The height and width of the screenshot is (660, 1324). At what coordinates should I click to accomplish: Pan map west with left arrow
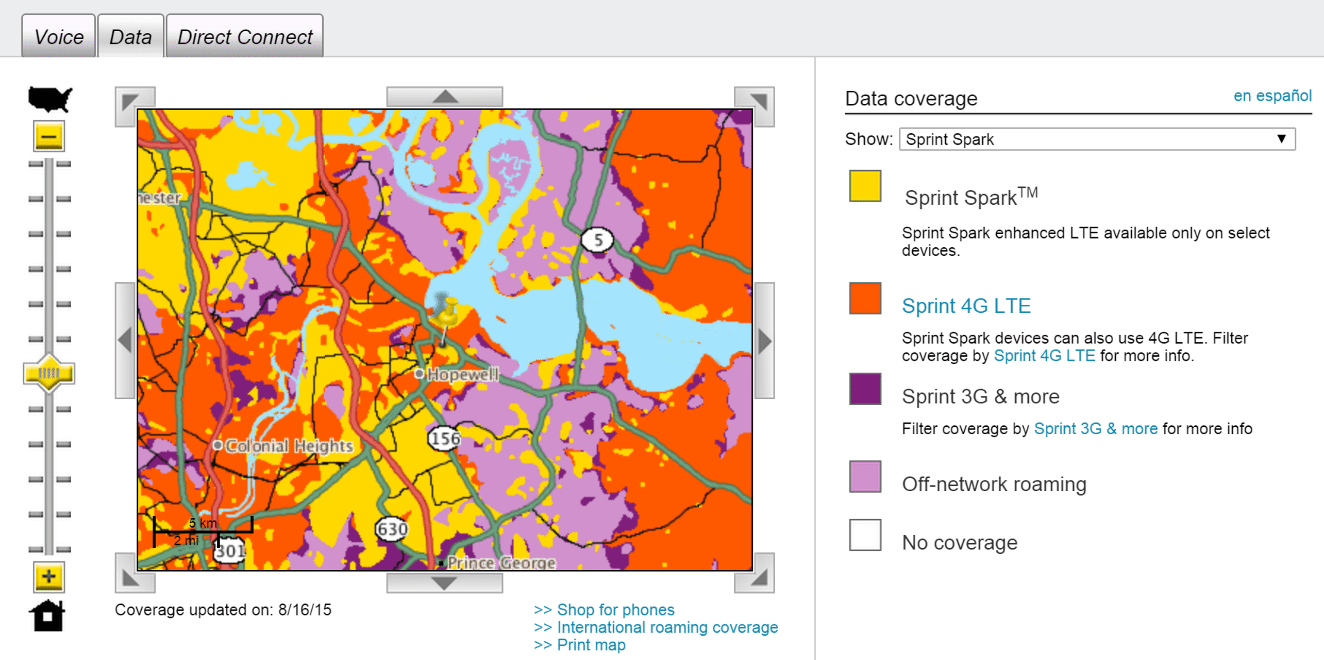(x=125, y=340)
